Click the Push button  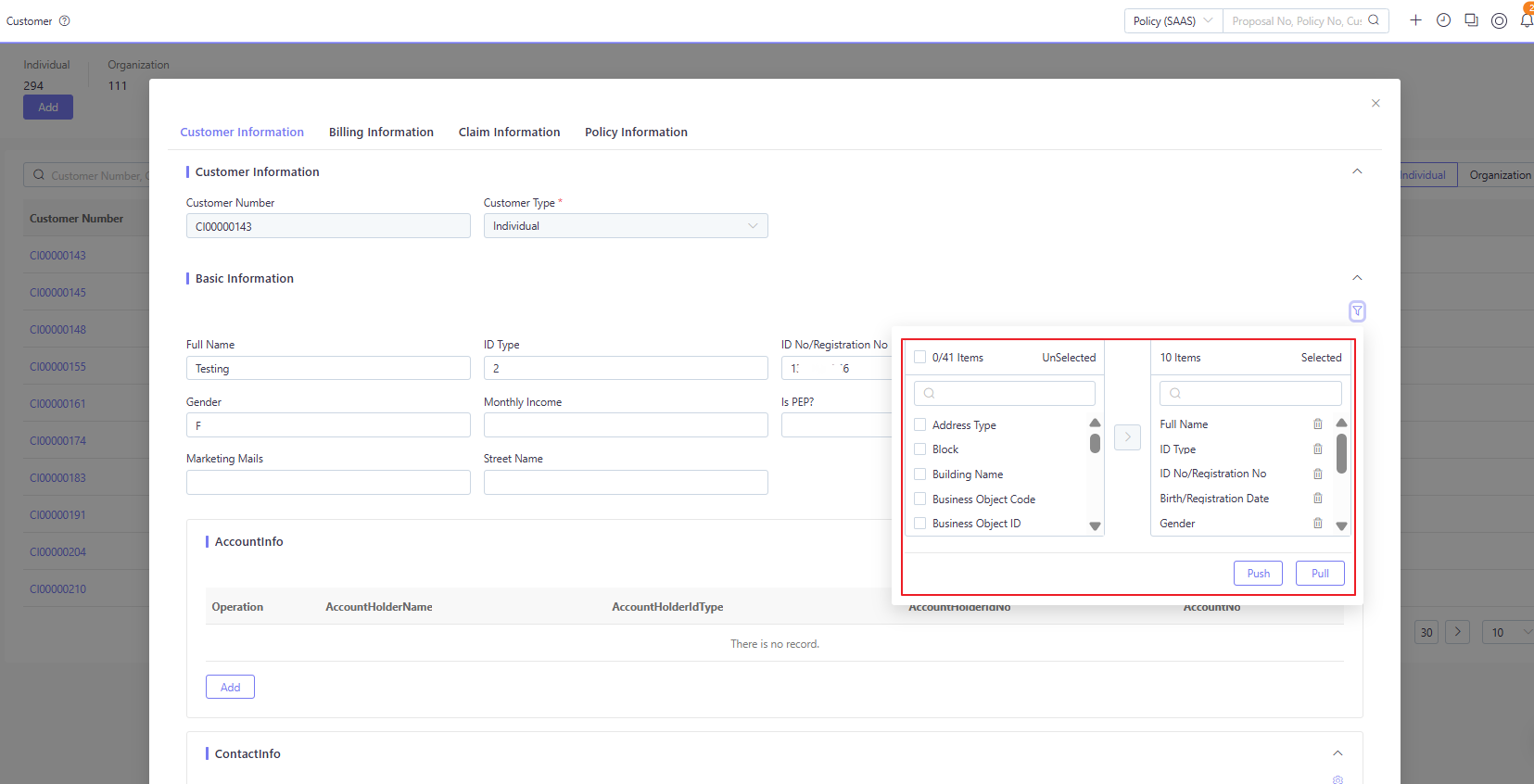[x=1258, y=574]
